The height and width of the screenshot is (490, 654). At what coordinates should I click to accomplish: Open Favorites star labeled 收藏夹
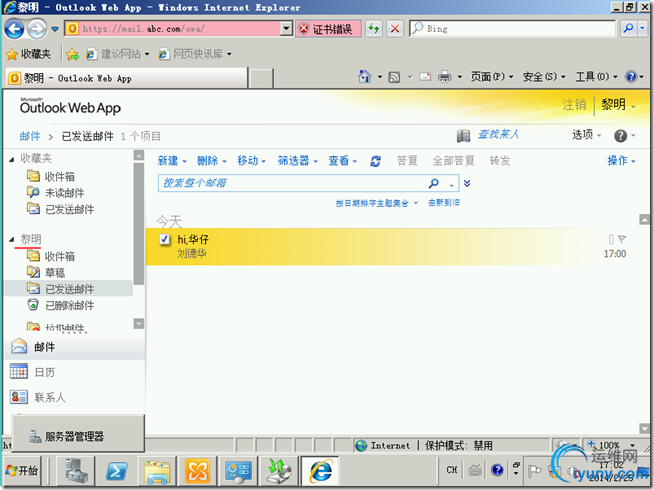28,54
